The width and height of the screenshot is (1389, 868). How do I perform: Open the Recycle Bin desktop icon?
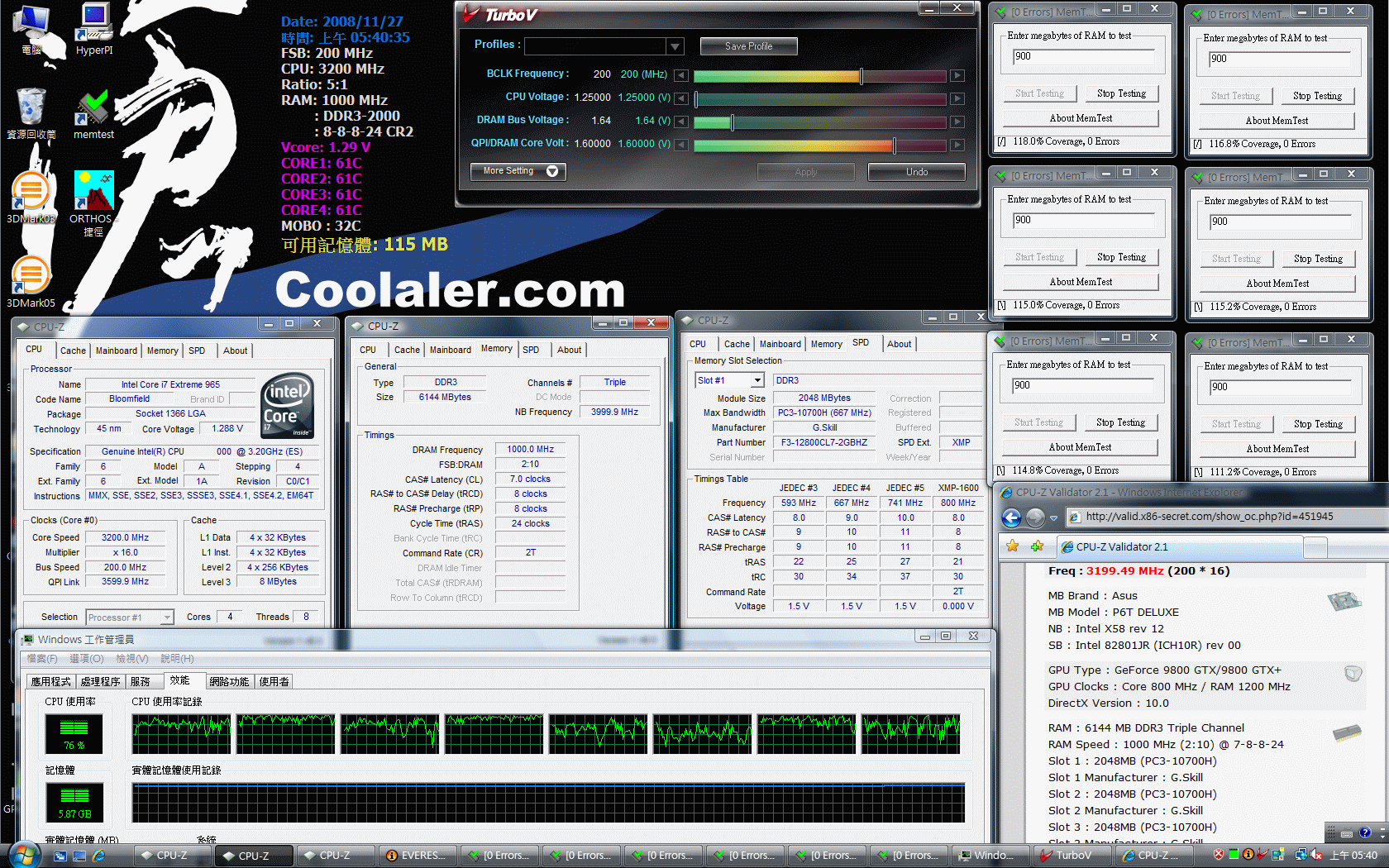(31, 113)
